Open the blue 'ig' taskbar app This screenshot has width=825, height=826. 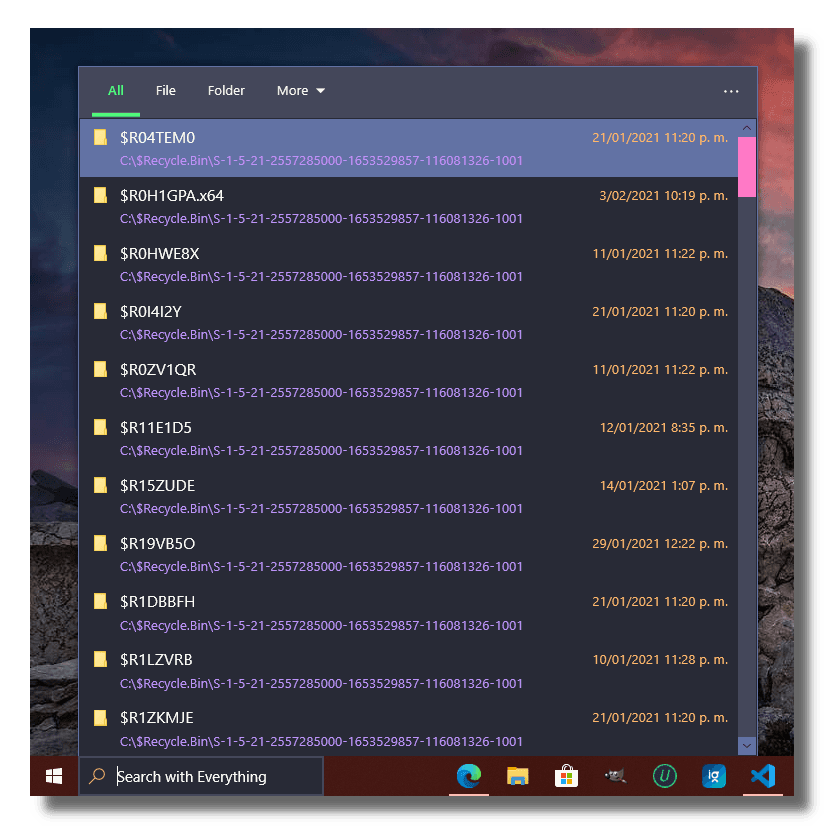[713, 776]
